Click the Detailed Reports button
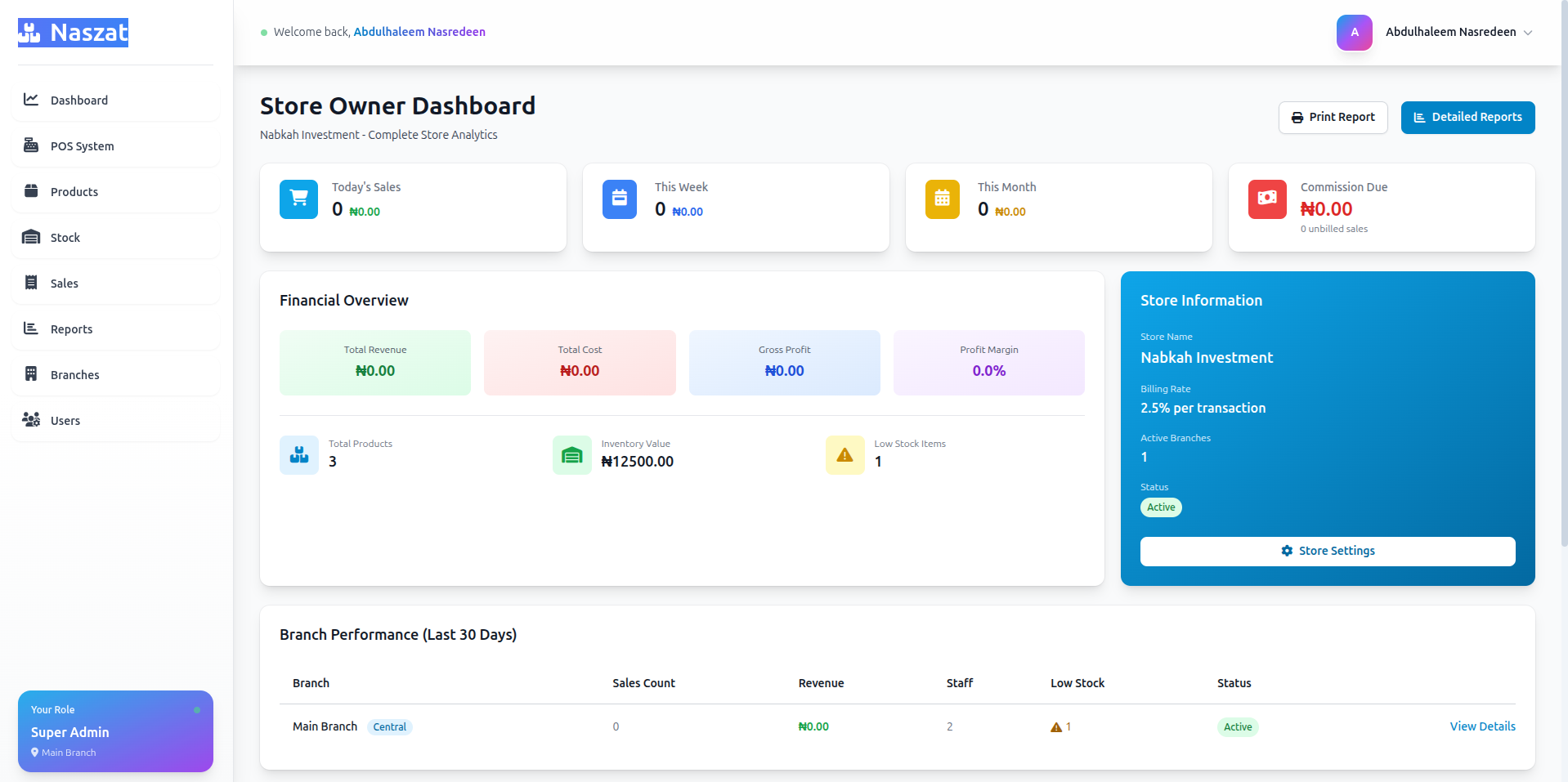Screen dimensions: 1568x782 tap(1467, 117)
